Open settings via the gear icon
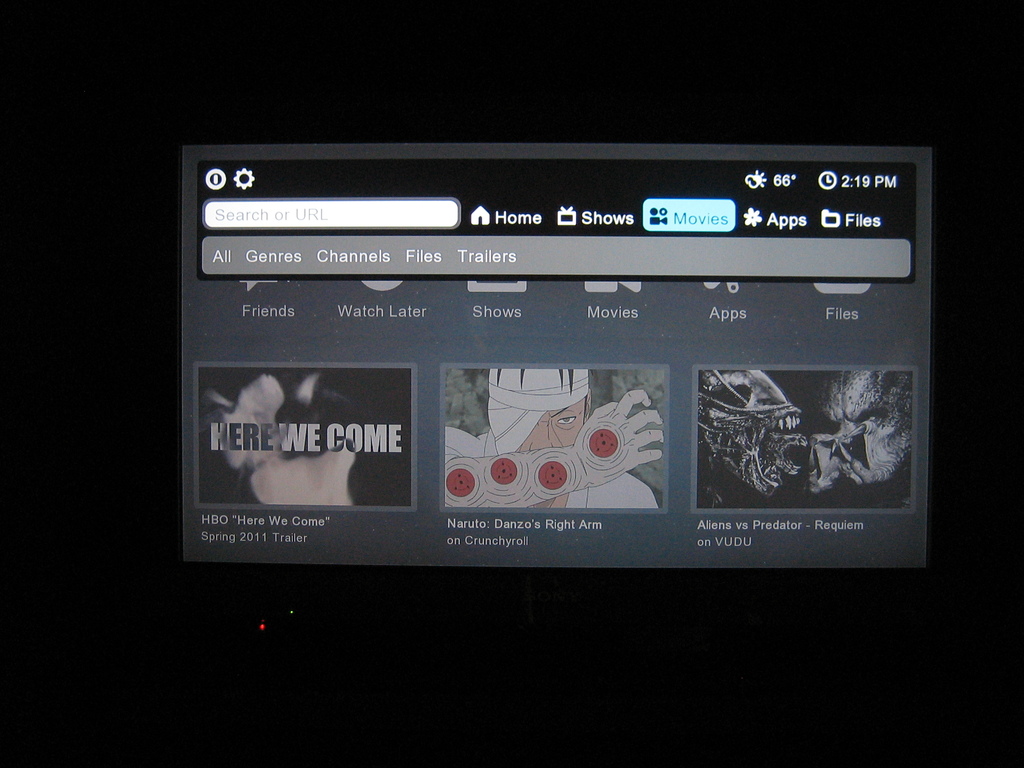 click(x=244, y=179)
